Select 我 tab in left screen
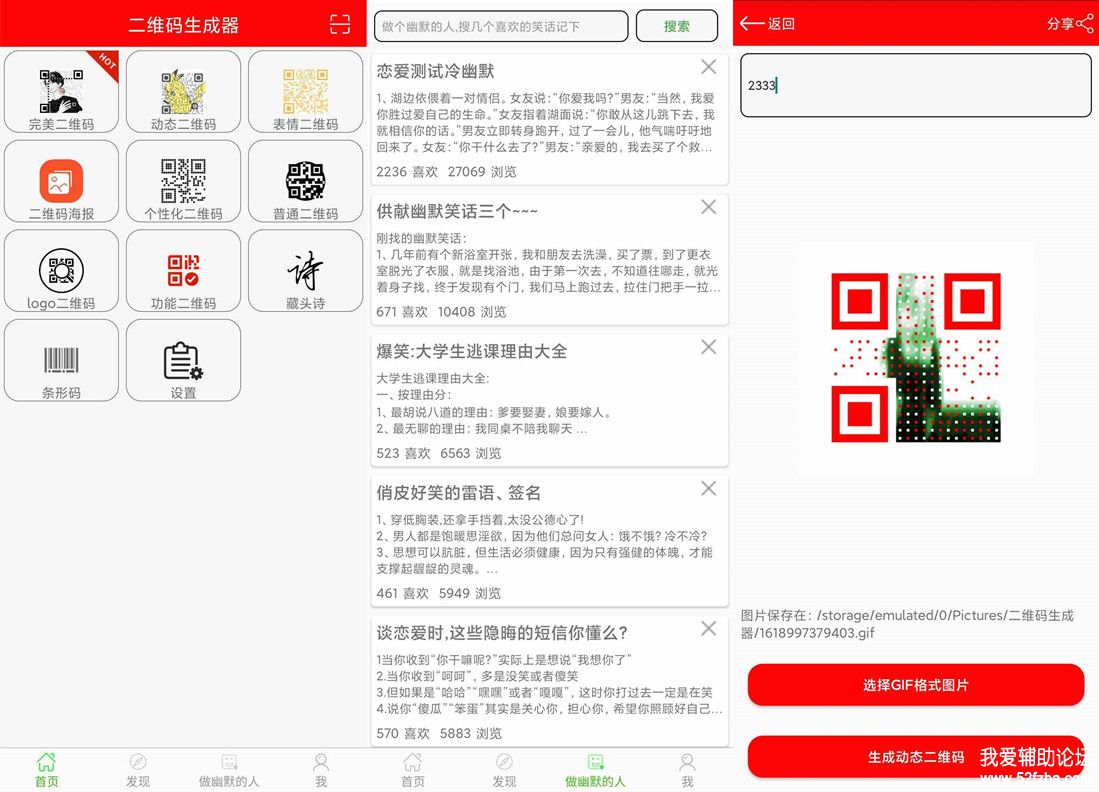The image size is (1099, 792). tap(321, 770)
